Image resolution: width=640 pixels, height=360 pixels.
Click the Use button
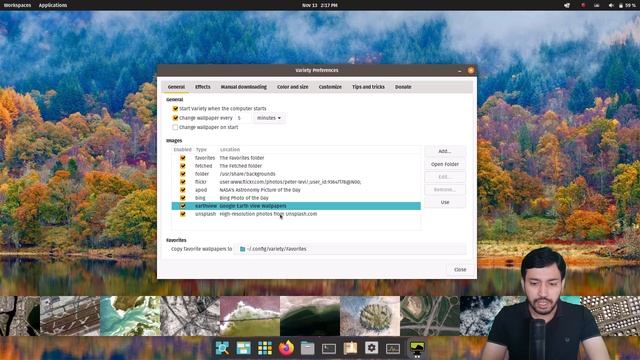click(x=445, y=202)
